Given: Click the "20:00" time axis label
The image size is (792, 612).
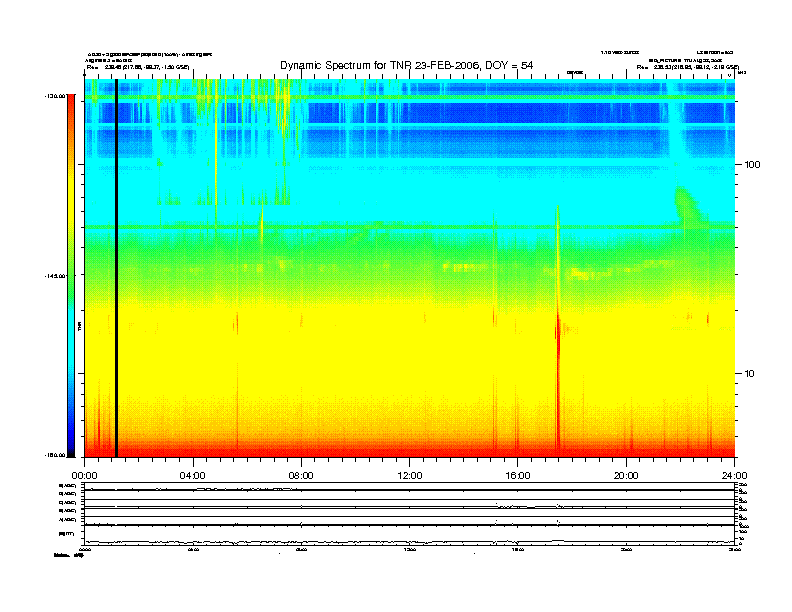Looking at the screenshot, I should point(626,476).
